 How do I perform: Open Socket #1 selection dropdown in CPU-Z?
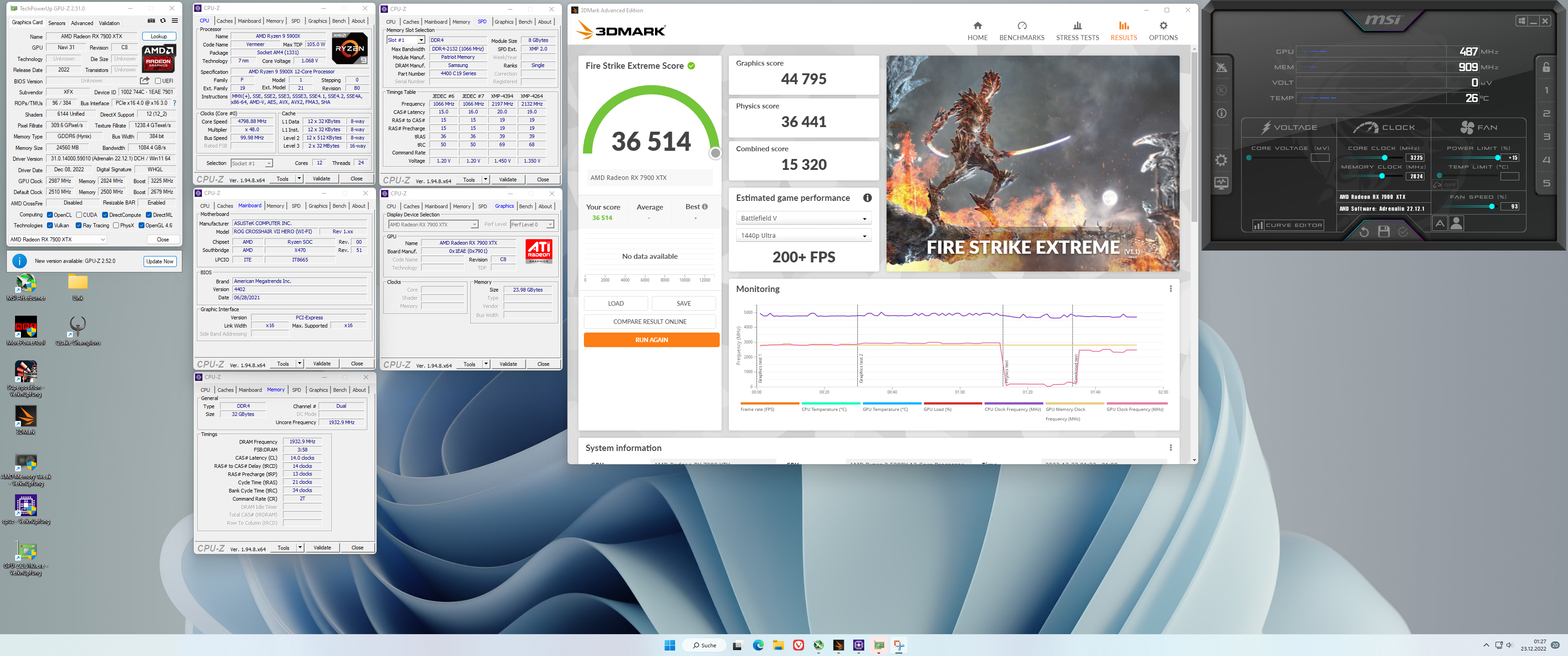tap(252, 163)
